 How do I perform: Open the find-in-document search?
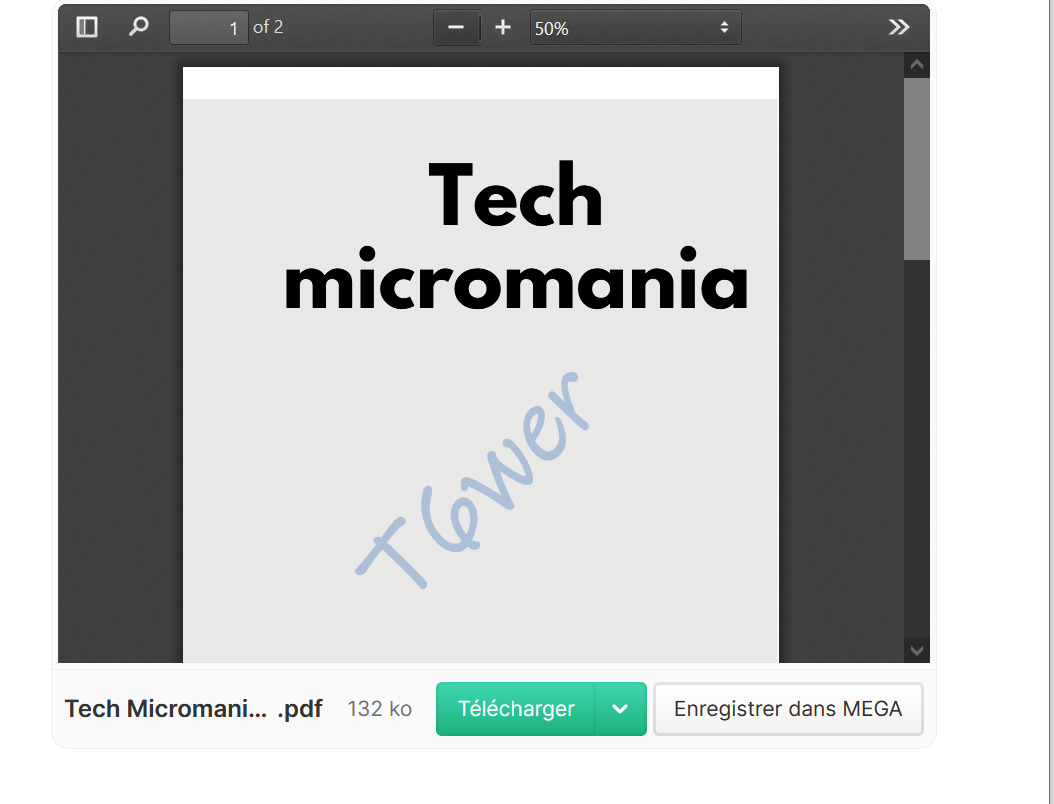coord(138,28)
